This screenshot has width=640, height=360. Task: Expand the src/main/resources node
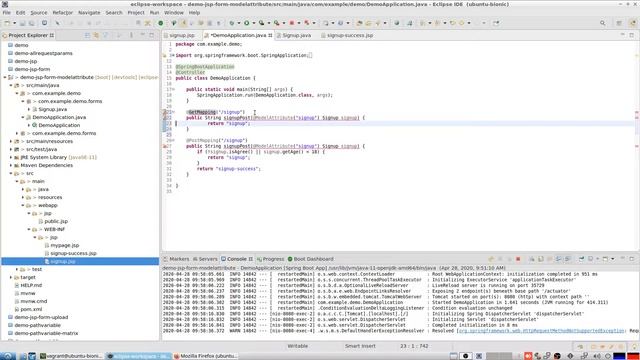(11, 141)
